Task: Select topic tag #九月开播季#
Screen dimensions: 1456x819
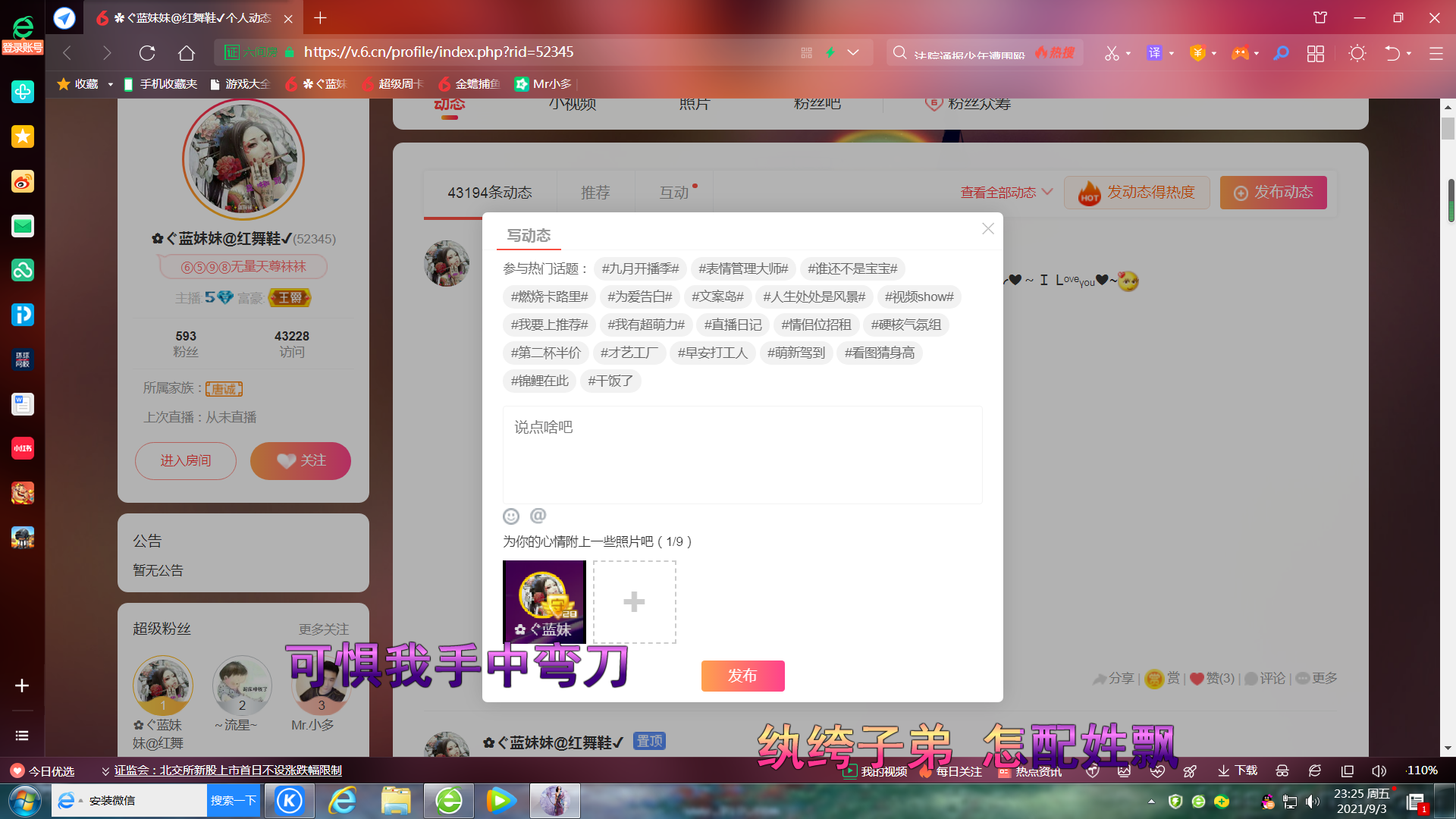Action: point(640,268)
